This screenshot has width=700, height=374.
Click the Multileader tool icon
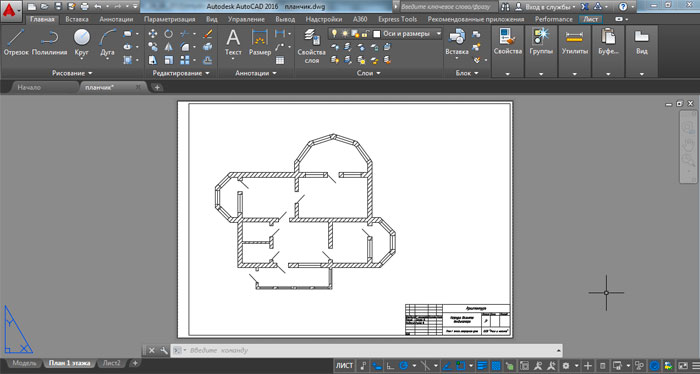tap(280, 46)
